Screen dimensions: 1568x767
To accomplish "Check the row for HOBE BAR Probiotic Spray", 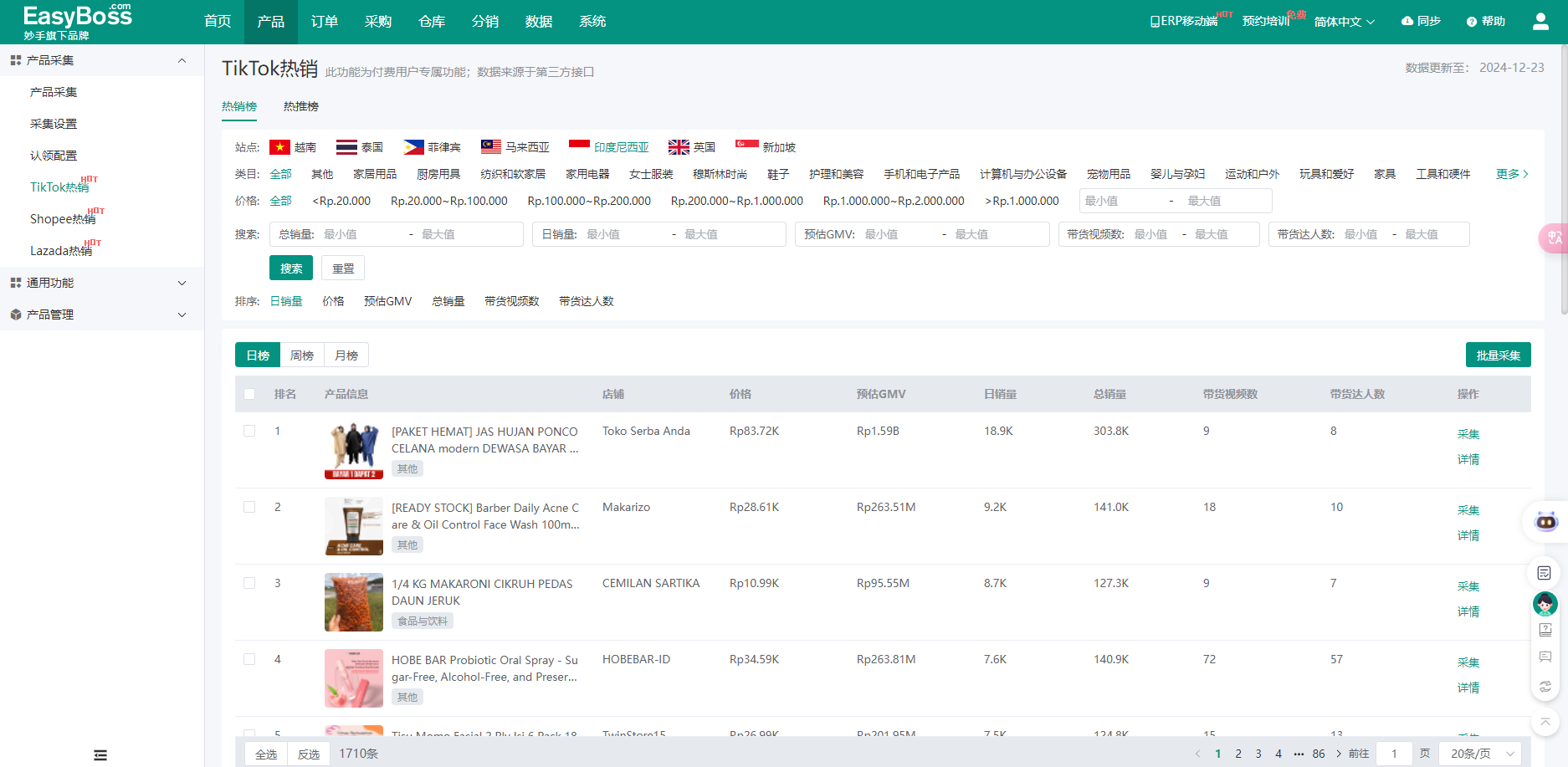I will coord(249,659).
